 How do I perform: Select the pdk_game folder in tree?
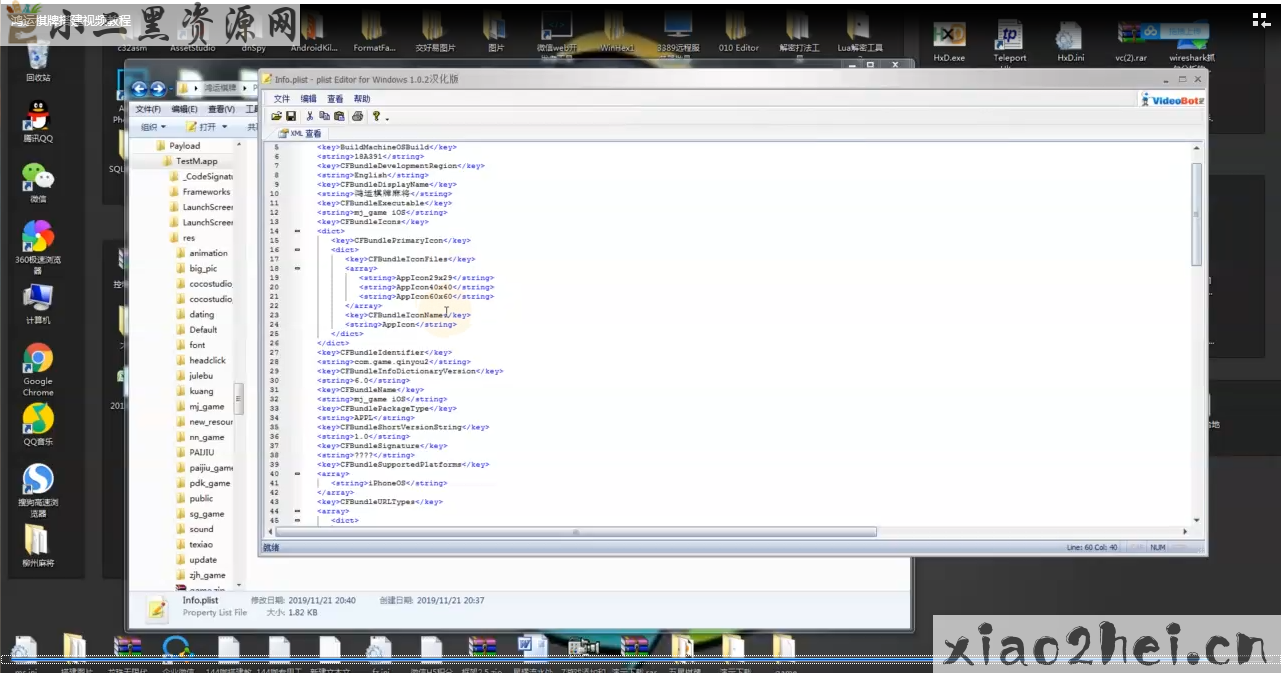[203, 483]
